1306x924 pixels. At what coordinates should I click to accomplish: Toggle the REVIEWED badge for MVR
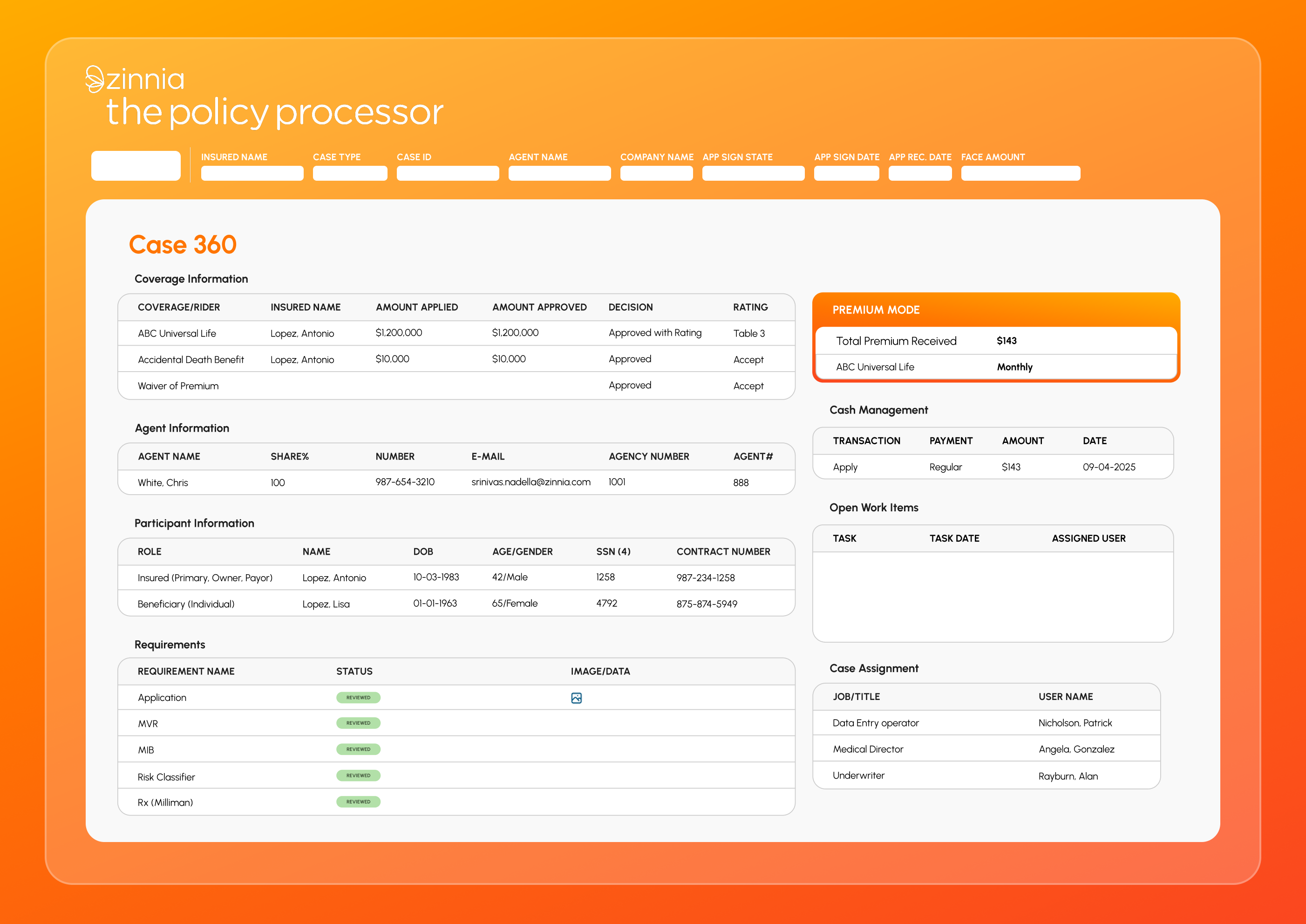point(358,723)
